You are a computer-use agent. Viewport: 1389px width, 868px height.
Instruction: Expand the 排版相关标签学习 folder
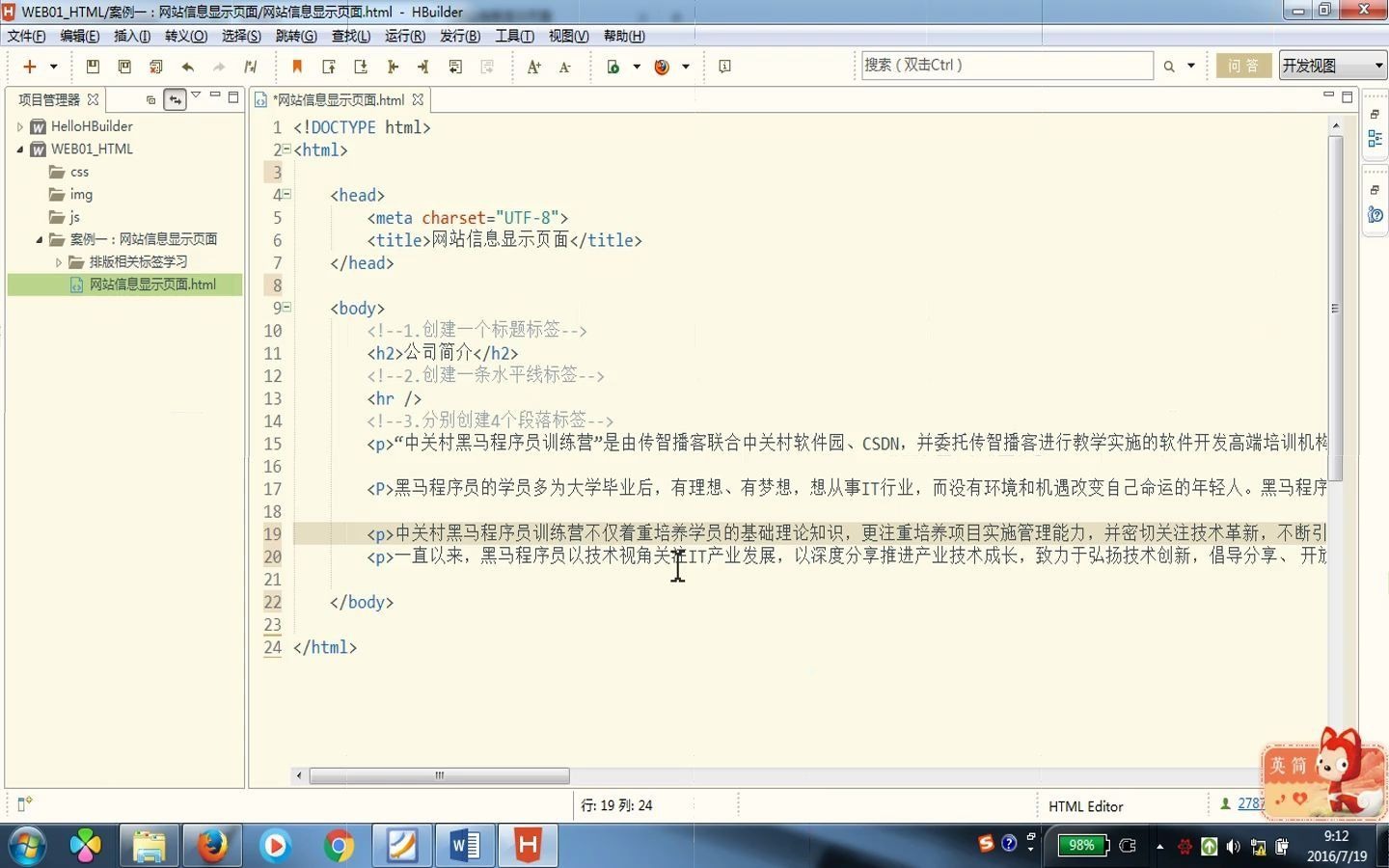(x=58, y=262)
